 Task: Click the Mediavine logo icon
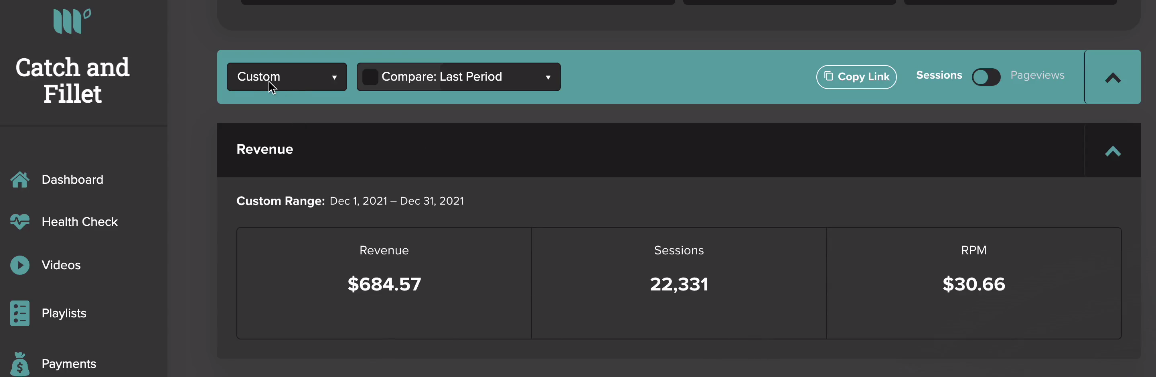(72, 21)
